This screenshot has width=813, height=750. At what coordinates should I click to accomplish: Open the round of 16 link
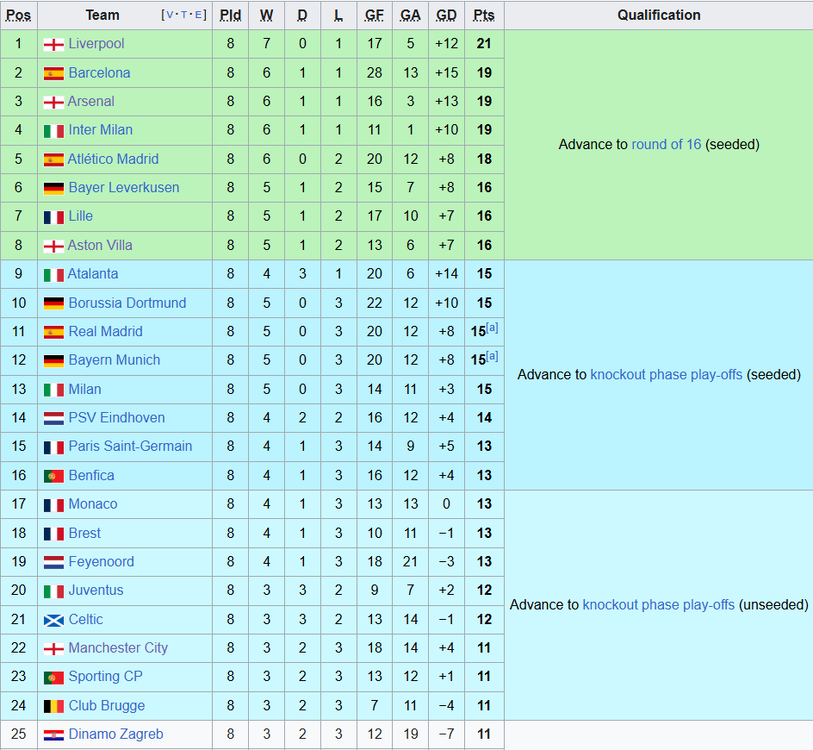tap(666, 144)
